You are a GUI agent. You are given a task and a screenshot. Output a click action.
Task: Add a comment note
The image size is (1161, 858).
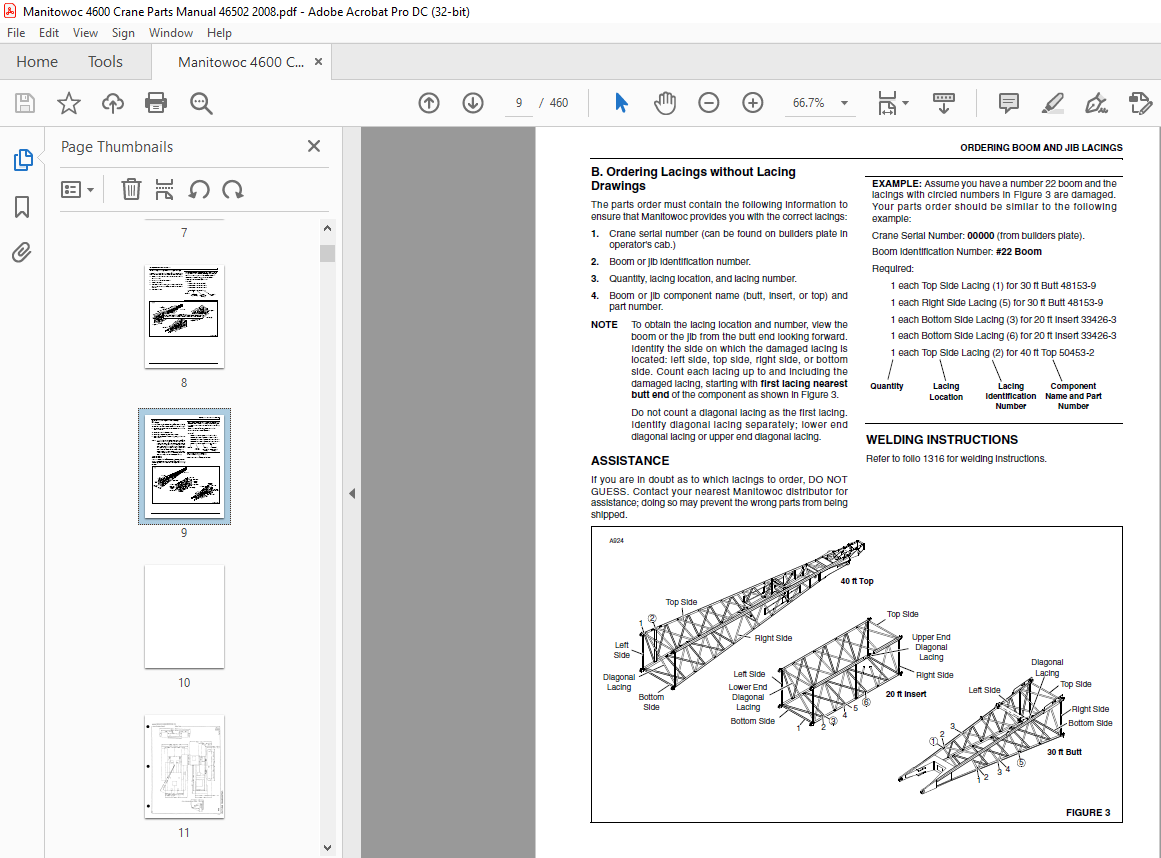pyautogui.click(x=1008, y=103)
